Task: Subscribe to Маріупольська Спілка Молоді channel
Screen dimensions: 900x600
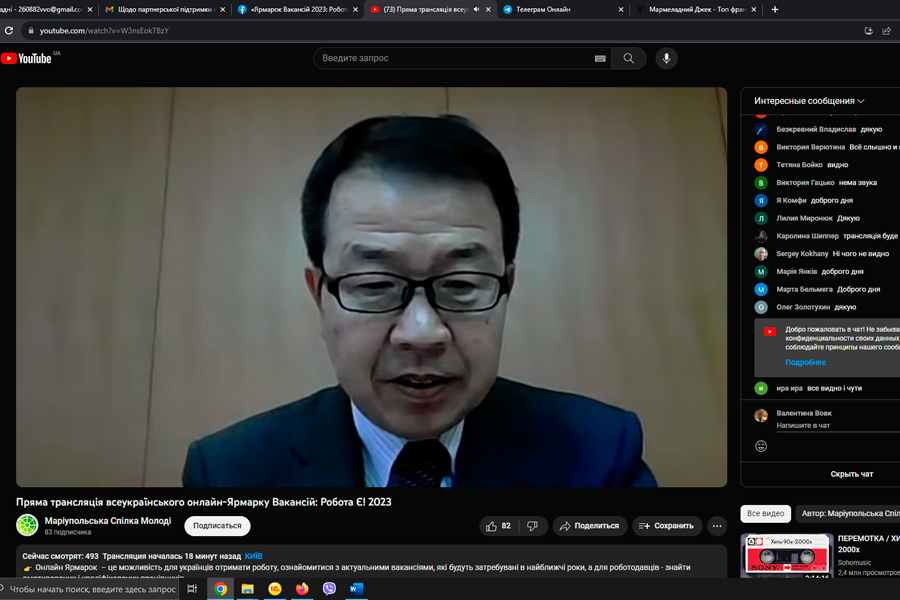Action: point(217,526)
